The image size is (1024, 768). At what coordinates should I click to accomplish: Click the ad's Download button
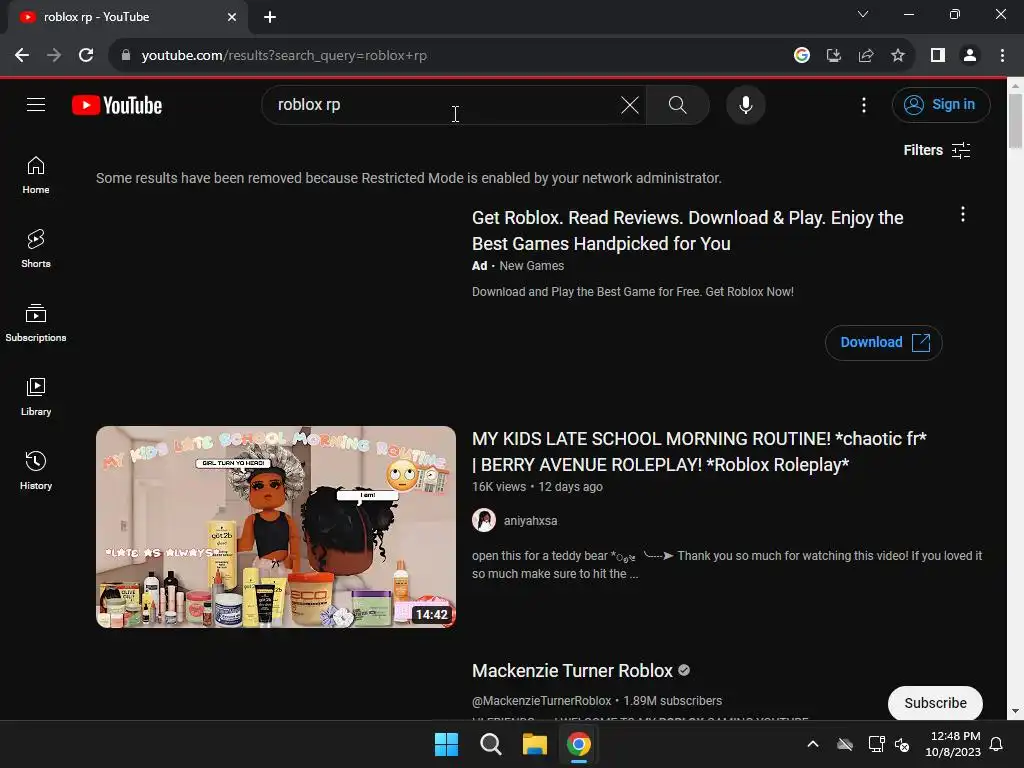(x=884, y=342)
